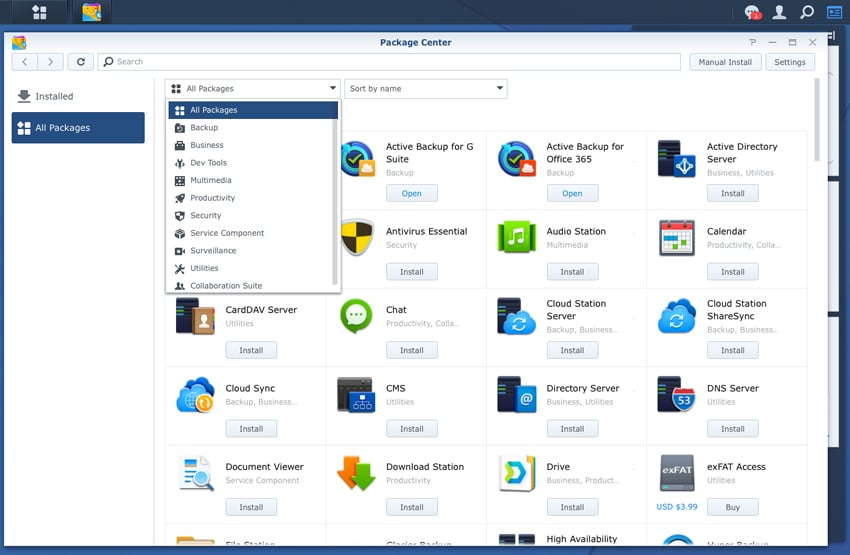
Task: Click the package list vertical scrollbar
Action: click(817, 120)
